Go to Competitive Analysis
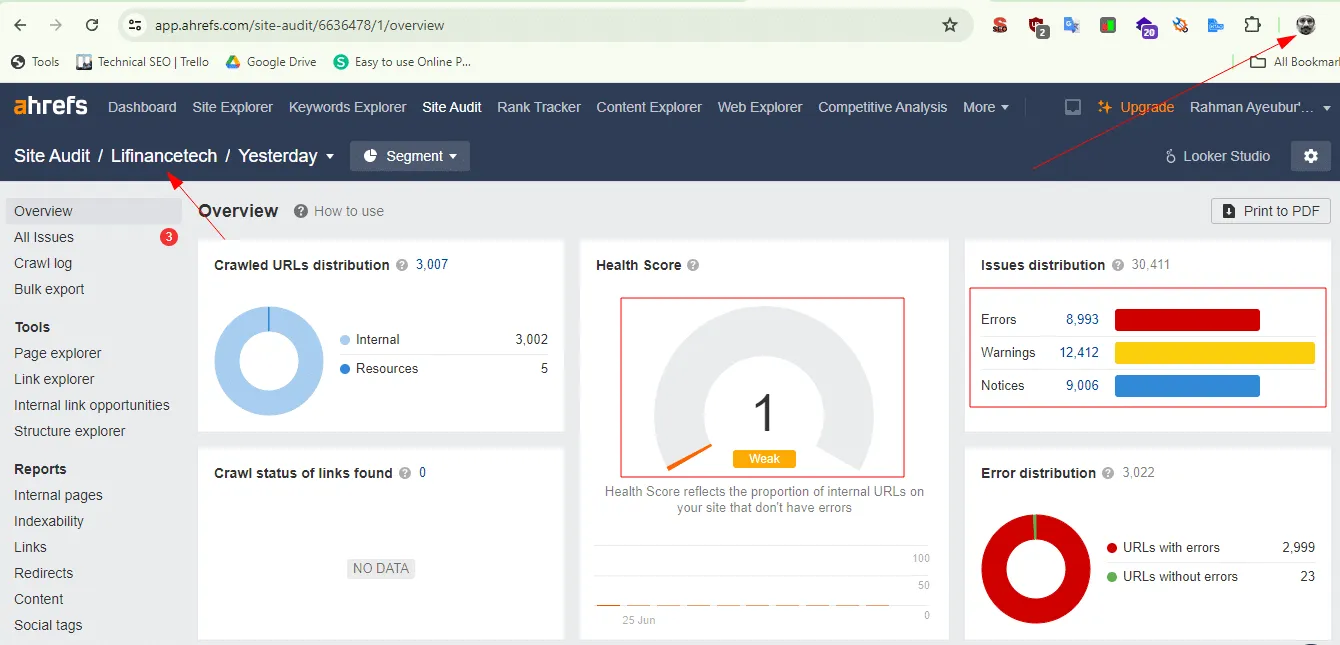 [x=883, y=107]
